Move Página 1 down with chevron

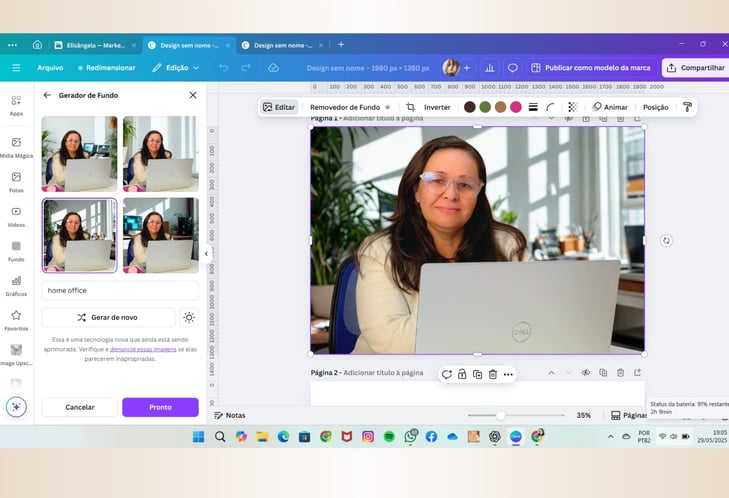pyautogui.click(x=551, y=118)
